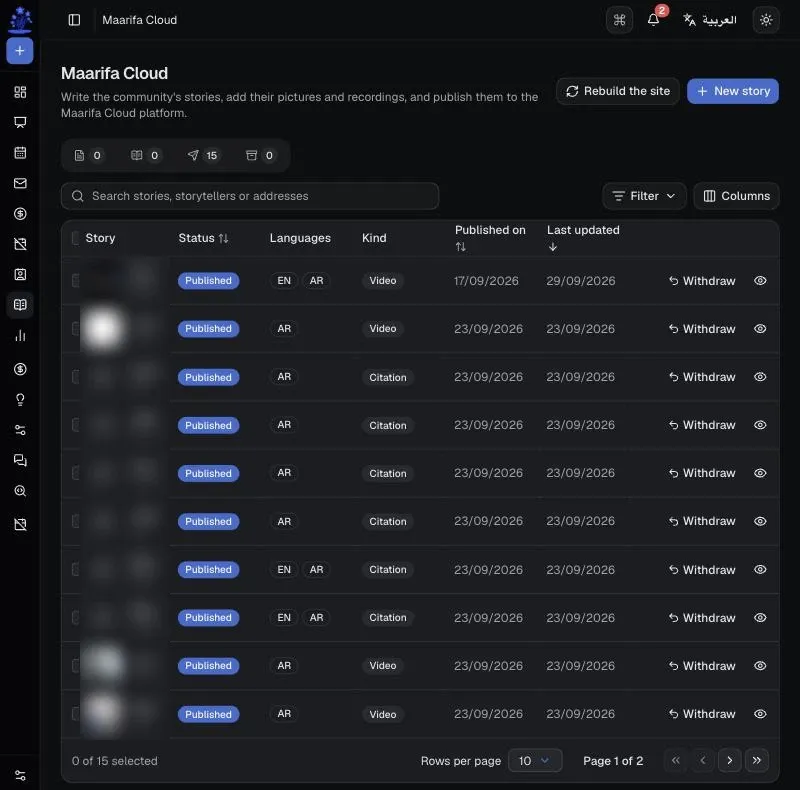Switch language to العربية
Screen dimensions: 800x790
[710, 20]
